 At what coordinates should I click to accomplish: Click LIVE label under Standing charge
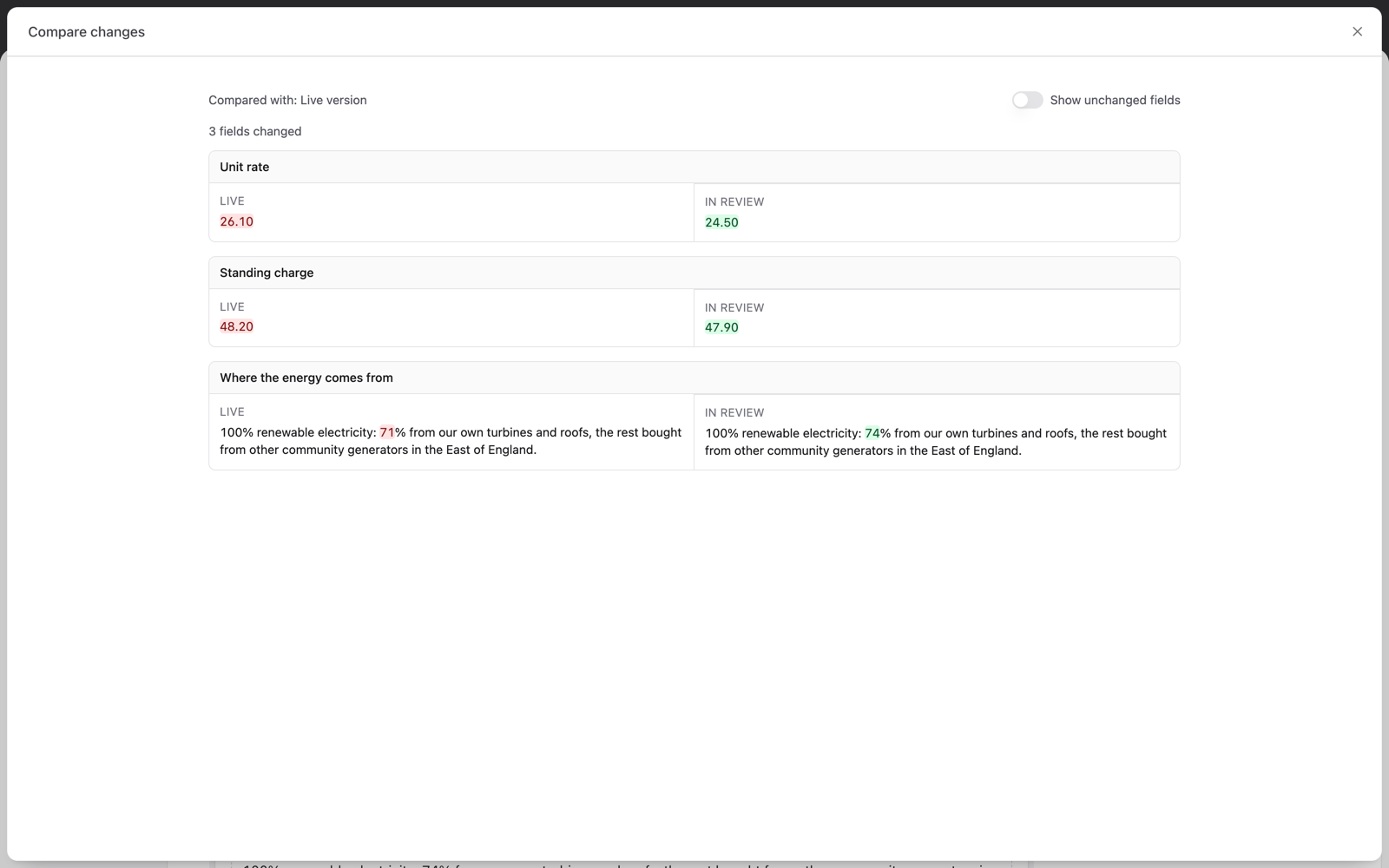(232, 306)
